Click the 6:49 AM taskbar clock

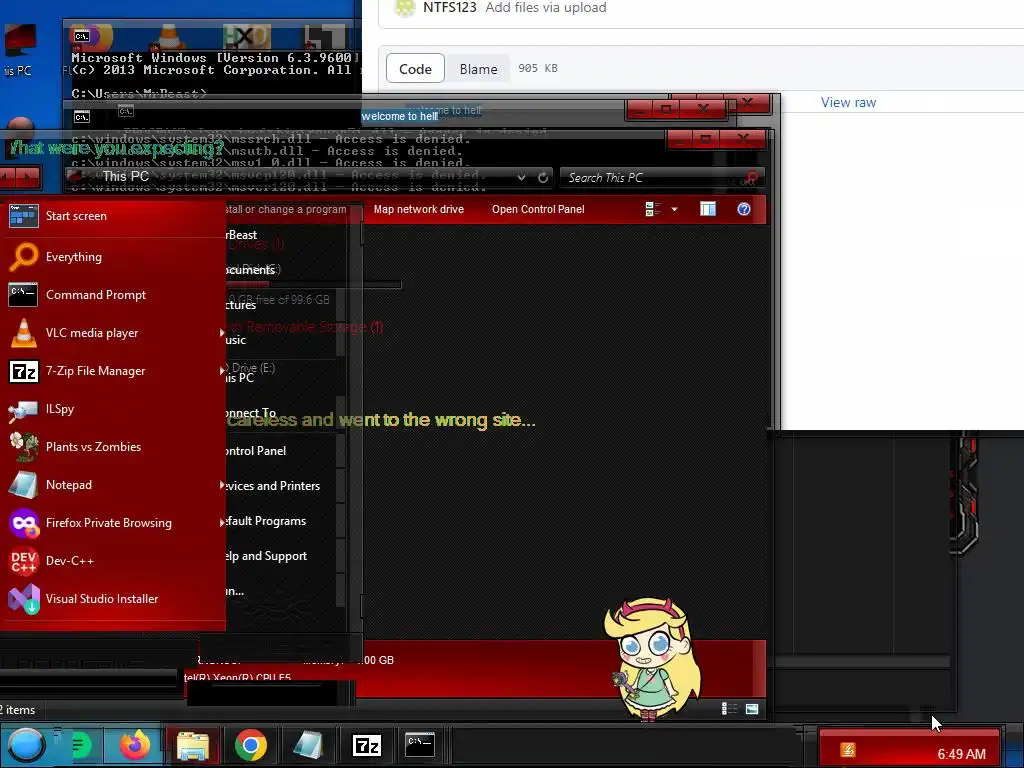click(x=961, y=754)
